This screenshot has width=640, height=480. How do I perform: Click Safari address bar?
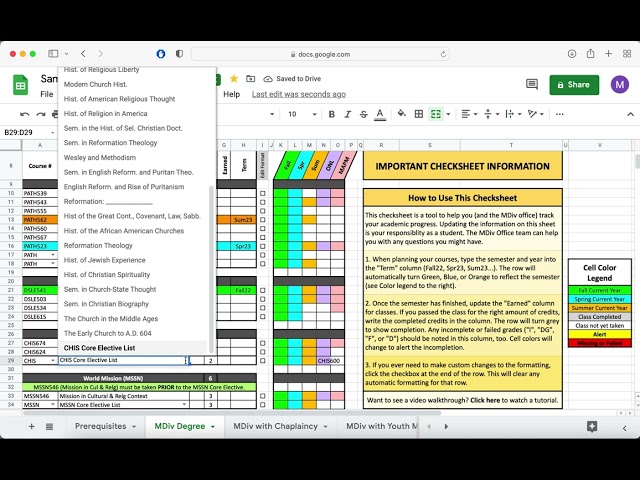pyautogui.click(x=320, y=54)
